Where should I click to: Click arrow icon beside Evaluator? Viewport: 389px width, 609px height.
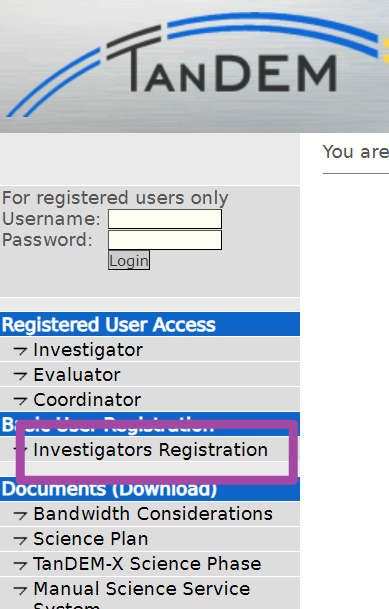click(20, 376)
